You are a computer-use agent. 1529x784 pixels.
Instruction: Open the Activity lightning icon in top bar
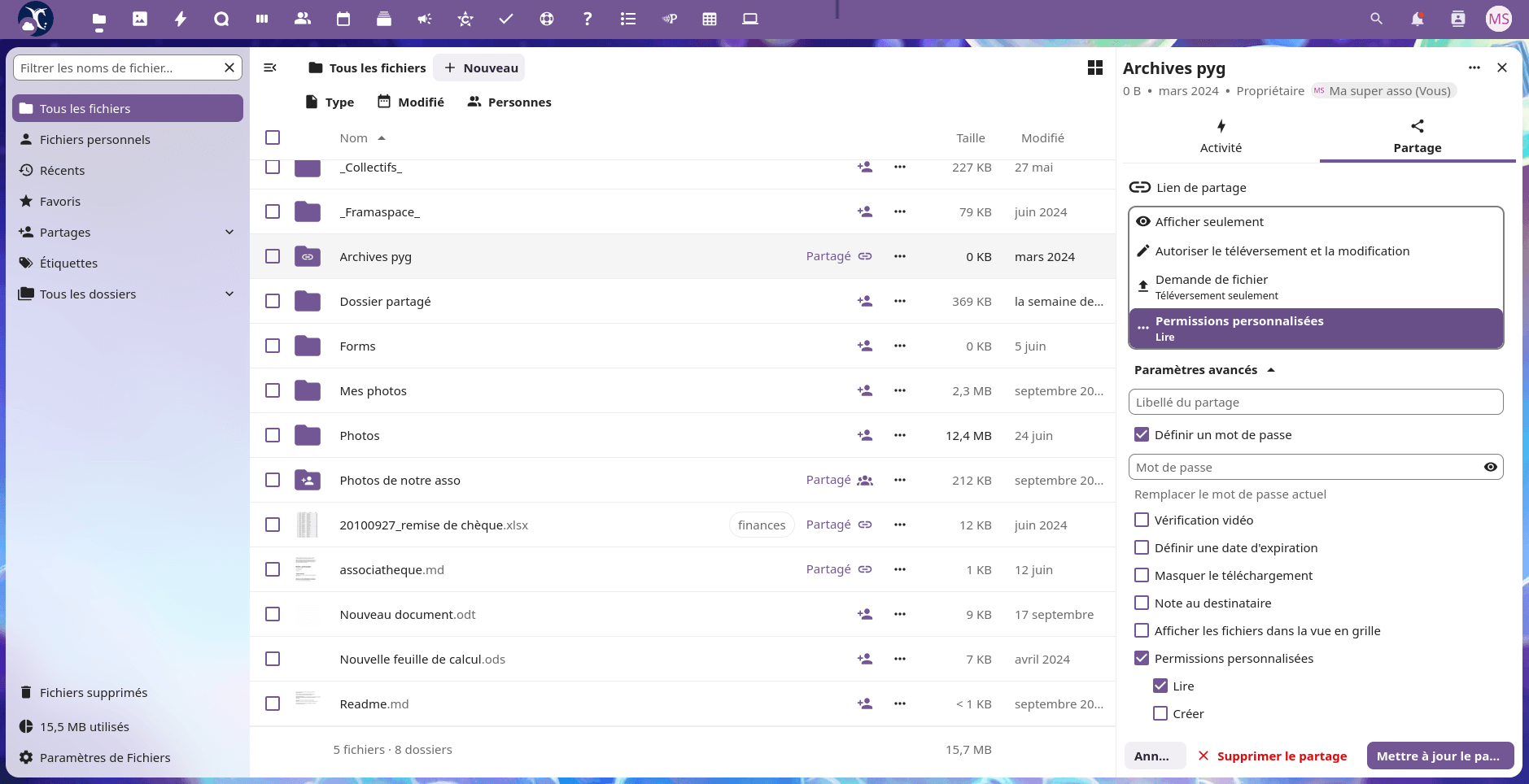(181, 19)
